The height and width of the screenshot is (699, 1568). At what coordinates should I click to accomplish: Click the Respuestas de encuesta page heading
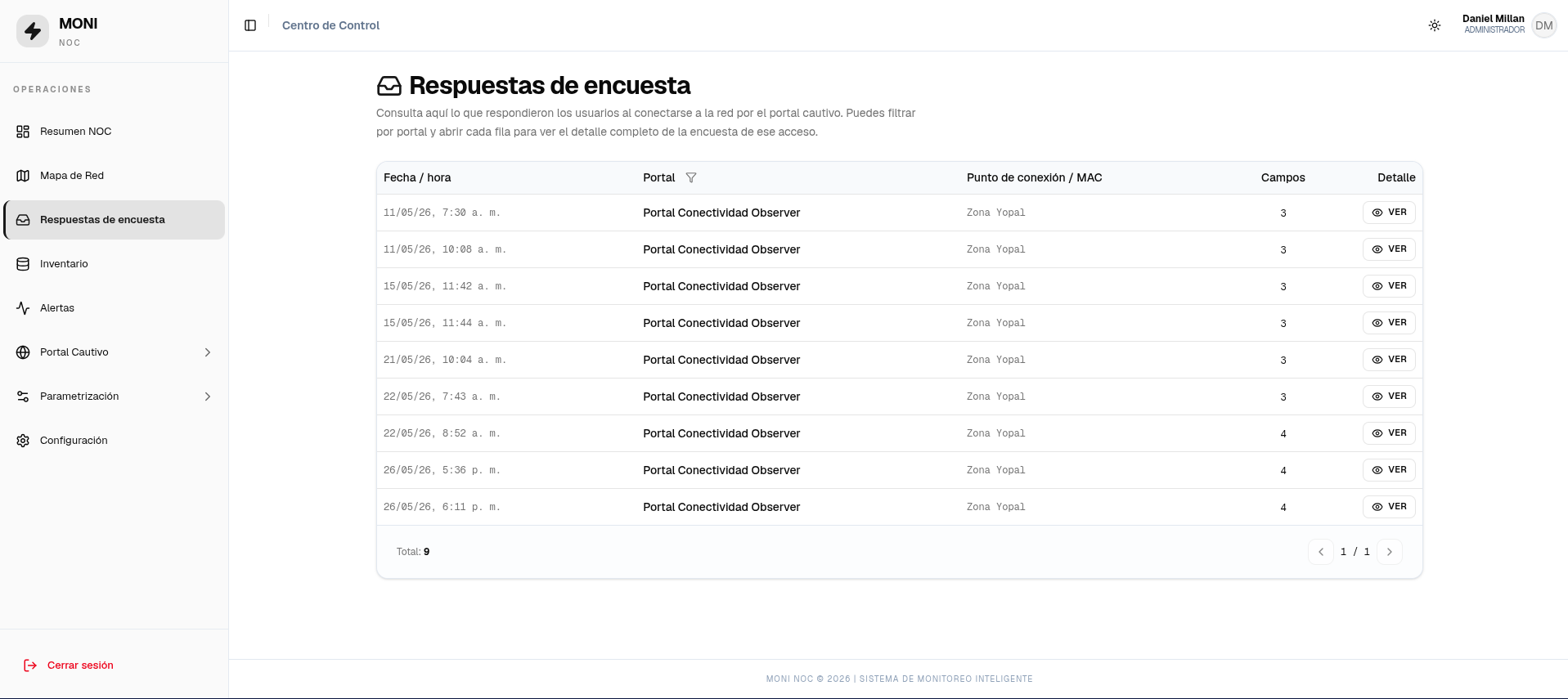550,86
